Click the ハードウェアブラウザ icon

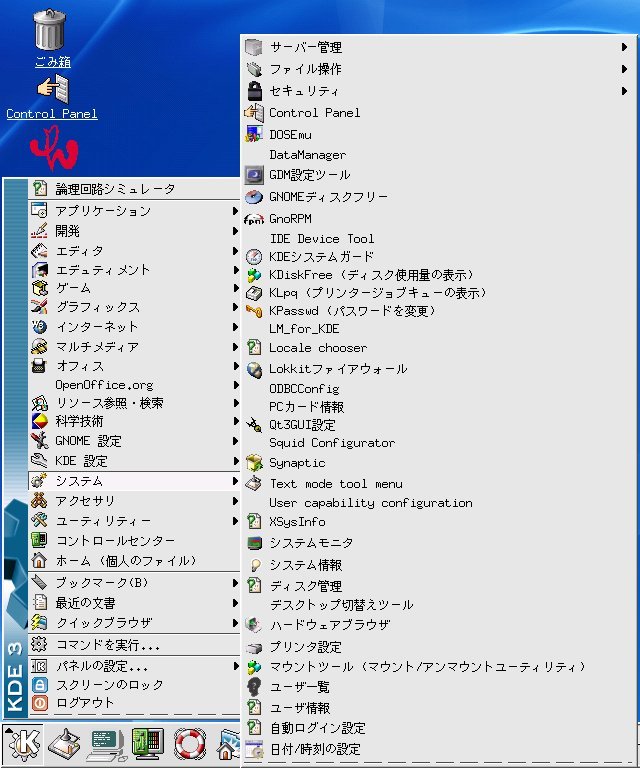point(254,624)
